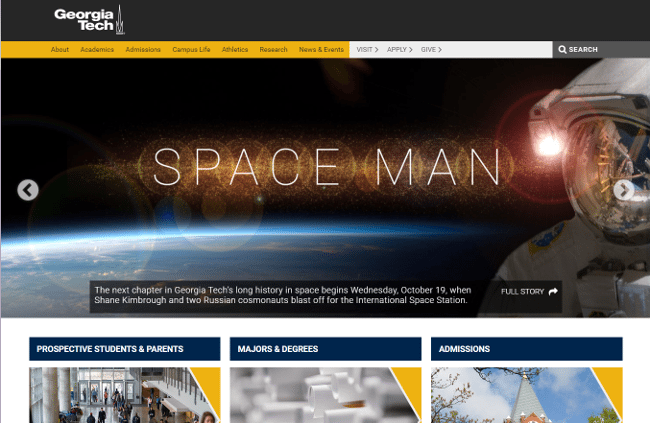Click the Full Story share arrow icon
The image size is (650, 423).
(x=553, y=292)
